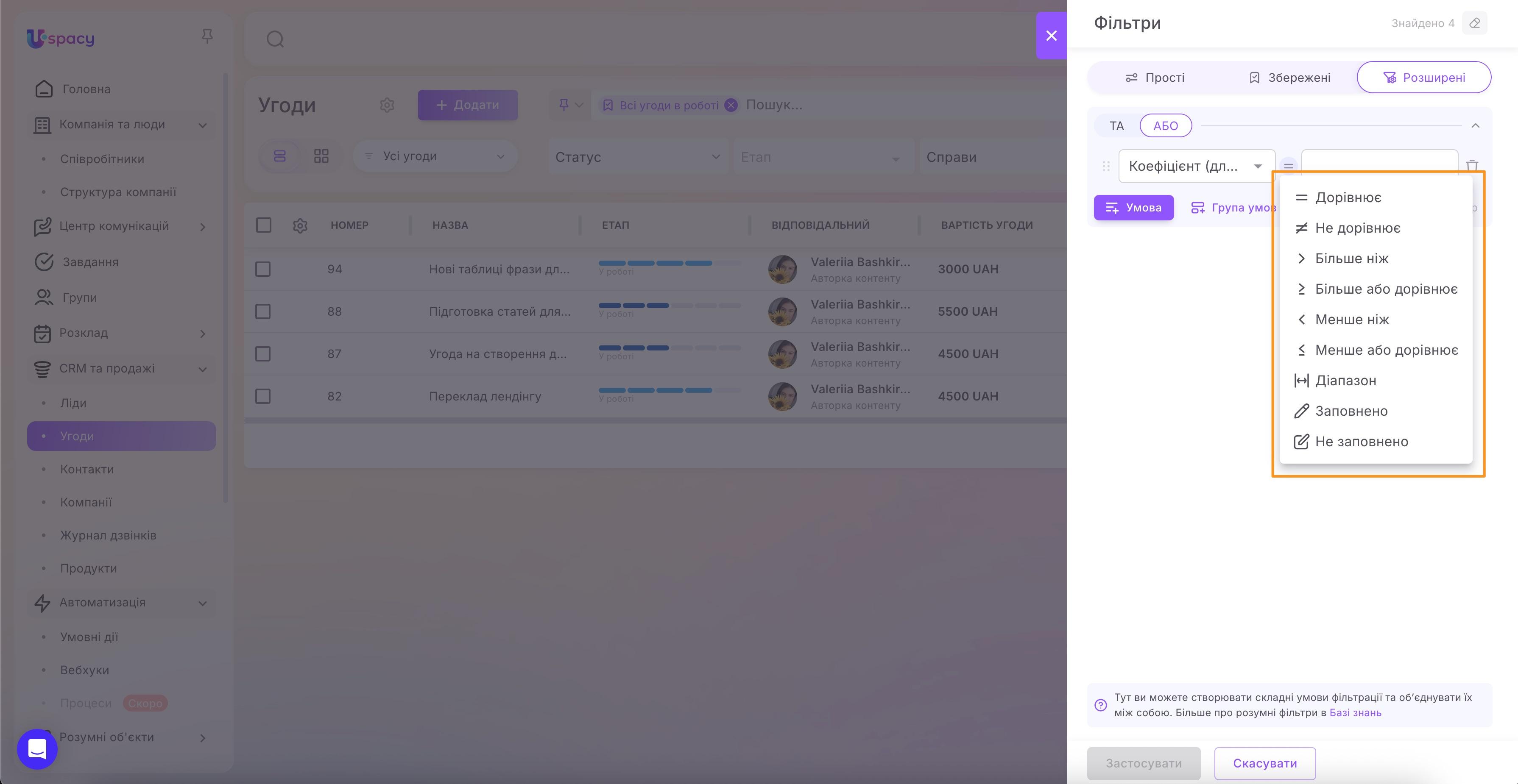The height and width of the screenshot is (784, 1518).
Task: Collapse the CRM та продажі section
Action: tap(203, 369)
